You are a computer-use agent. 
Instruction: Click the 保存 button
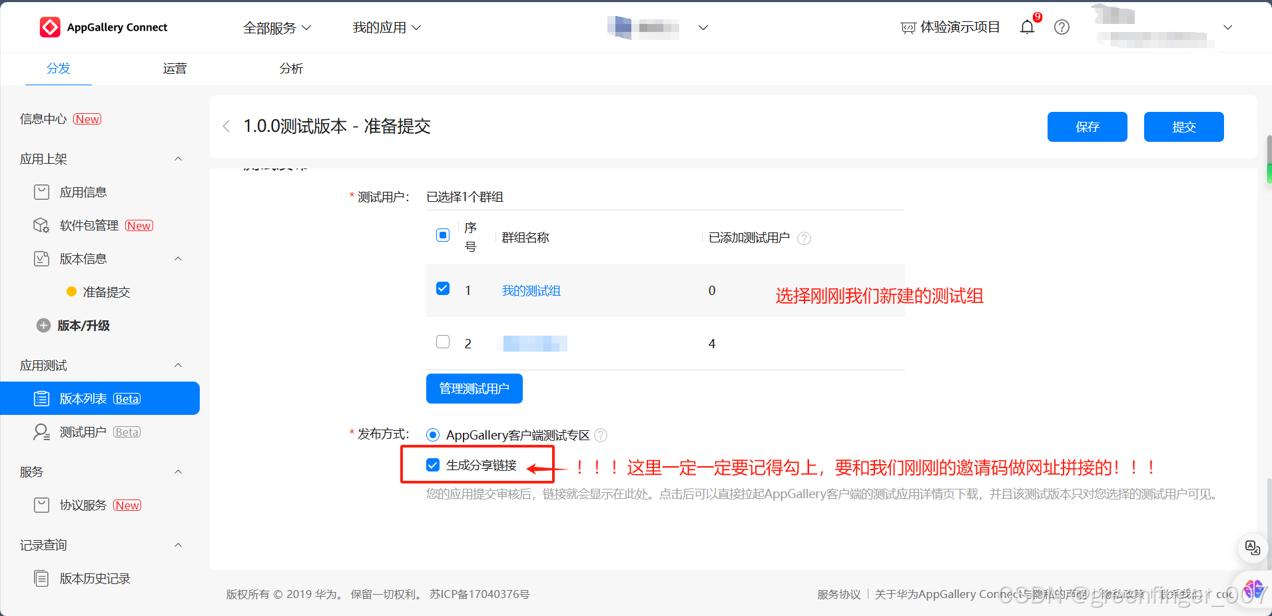(x=1087, y=127)
